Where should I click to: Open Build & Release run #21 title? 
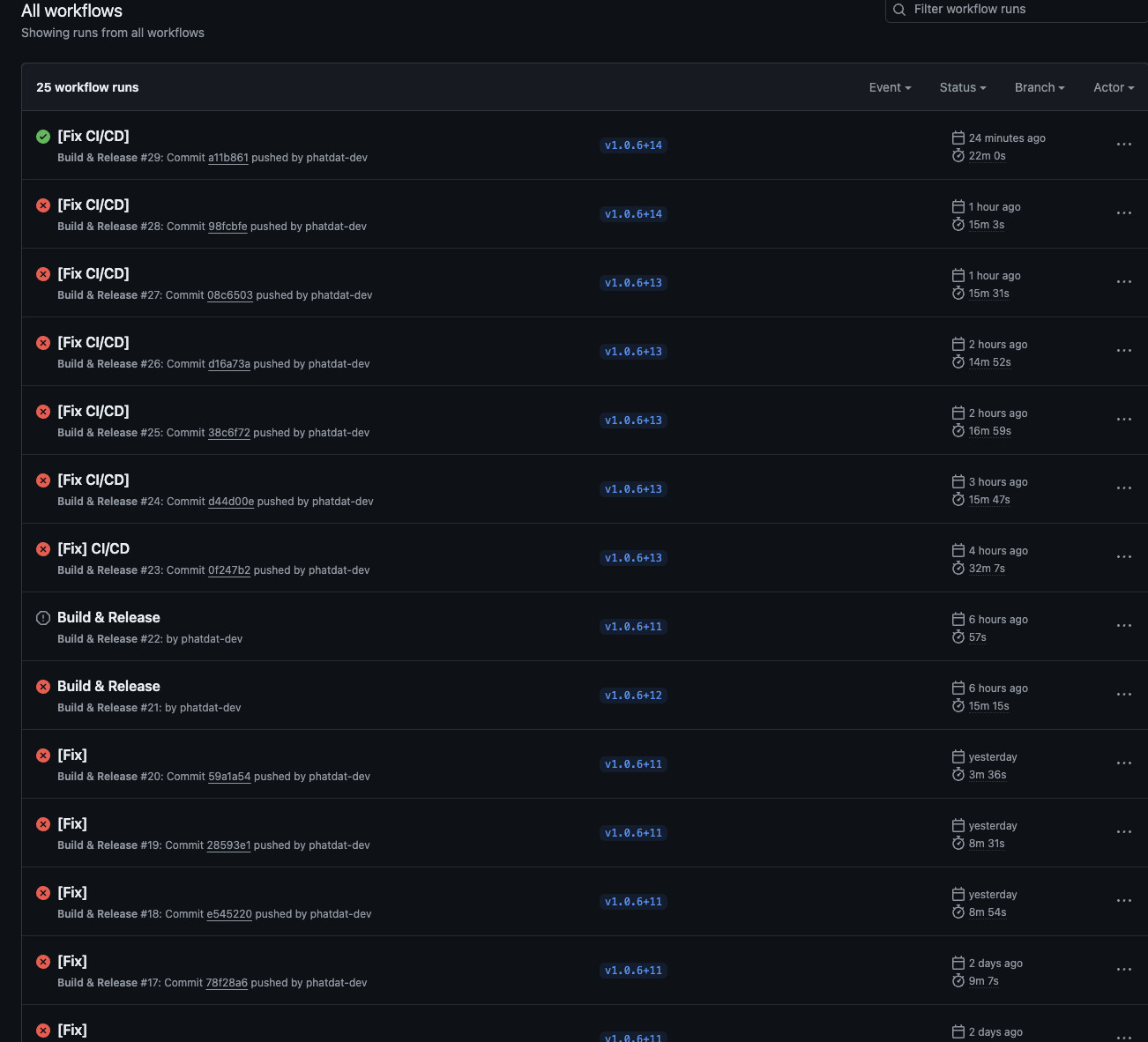[108, 686]
